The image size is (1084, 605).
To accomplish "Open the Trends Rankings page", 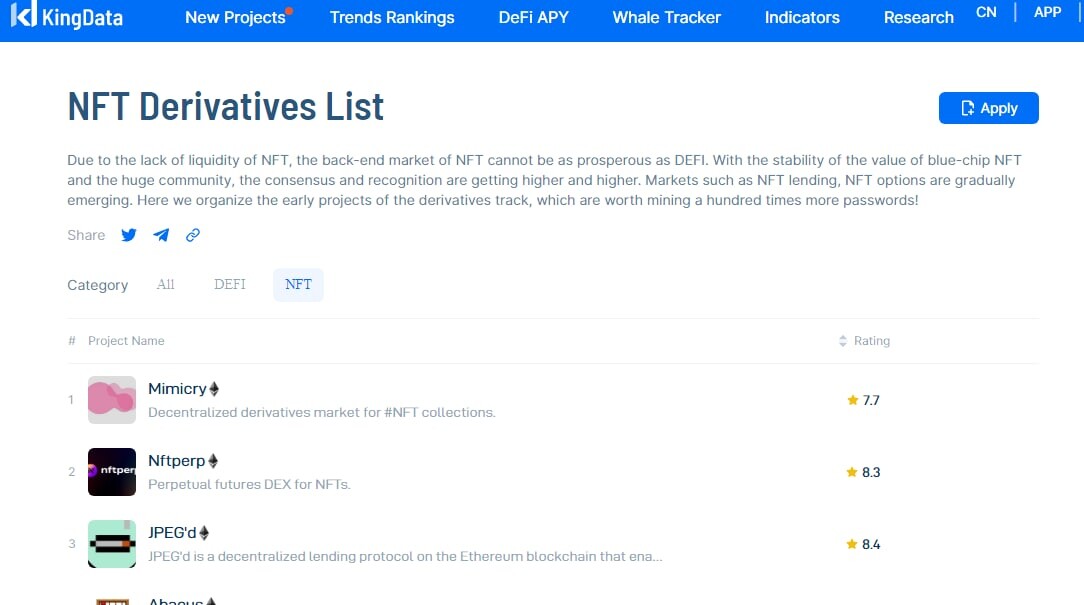I will pyautogui.click(x=392, y=17).
